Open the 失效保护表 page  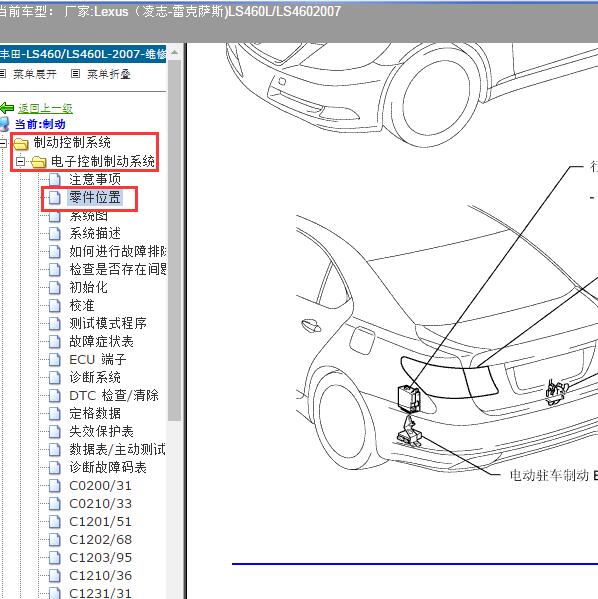[102, 431]
